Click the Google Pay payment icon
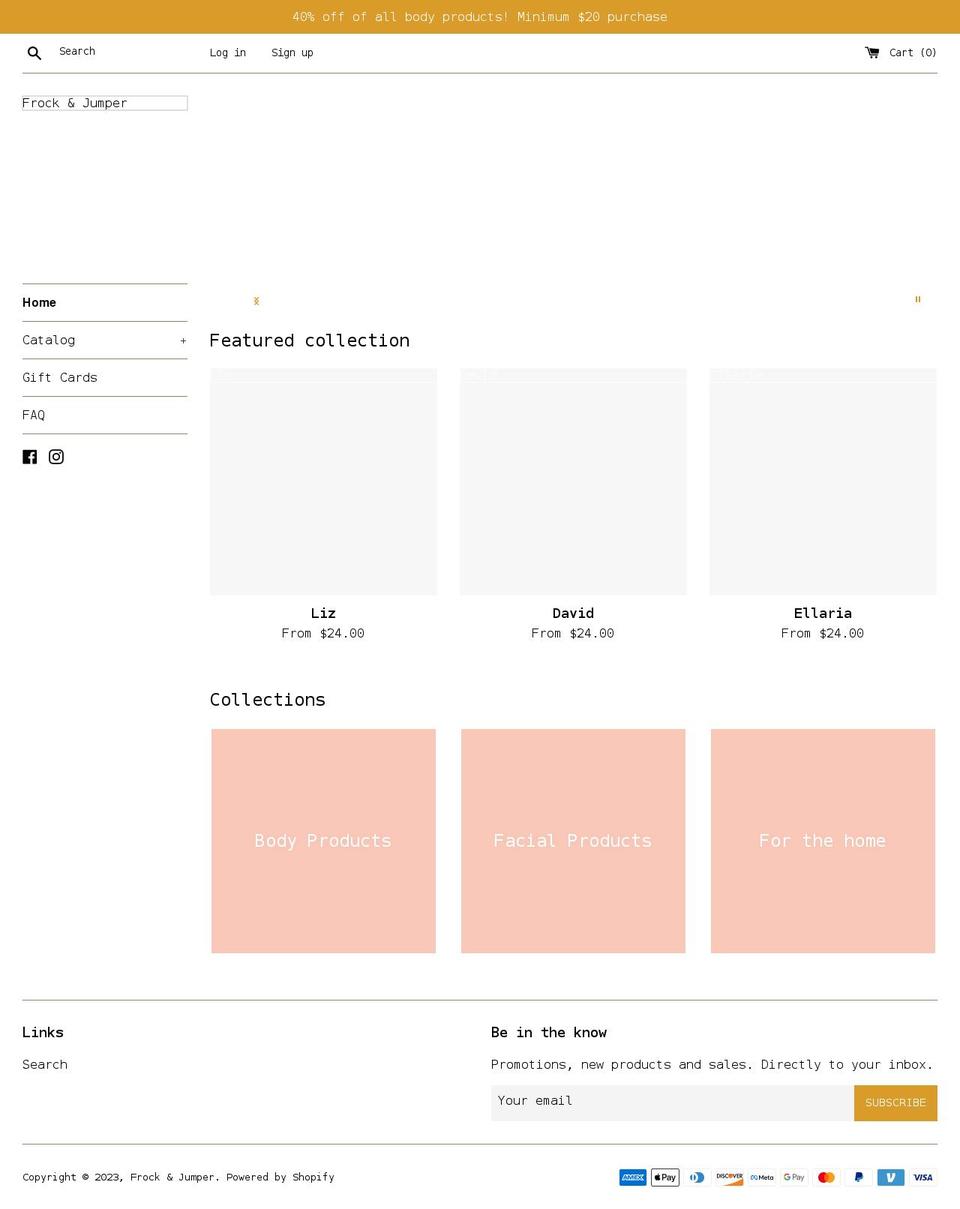Viewport: 960px width, 1209px height. [x=793, y=1177]
